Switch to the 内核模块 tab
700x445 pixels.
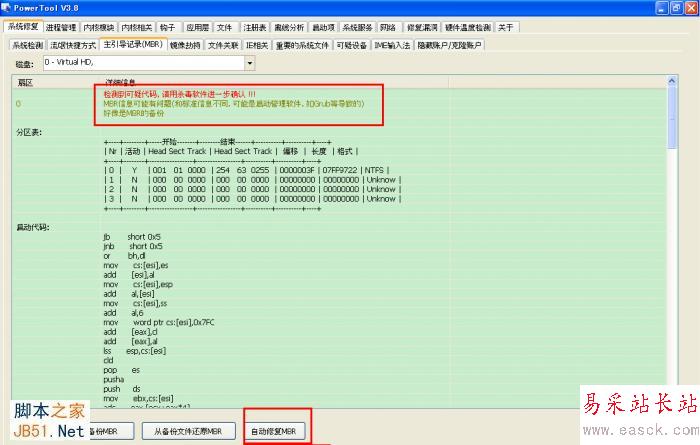(98, 28)
